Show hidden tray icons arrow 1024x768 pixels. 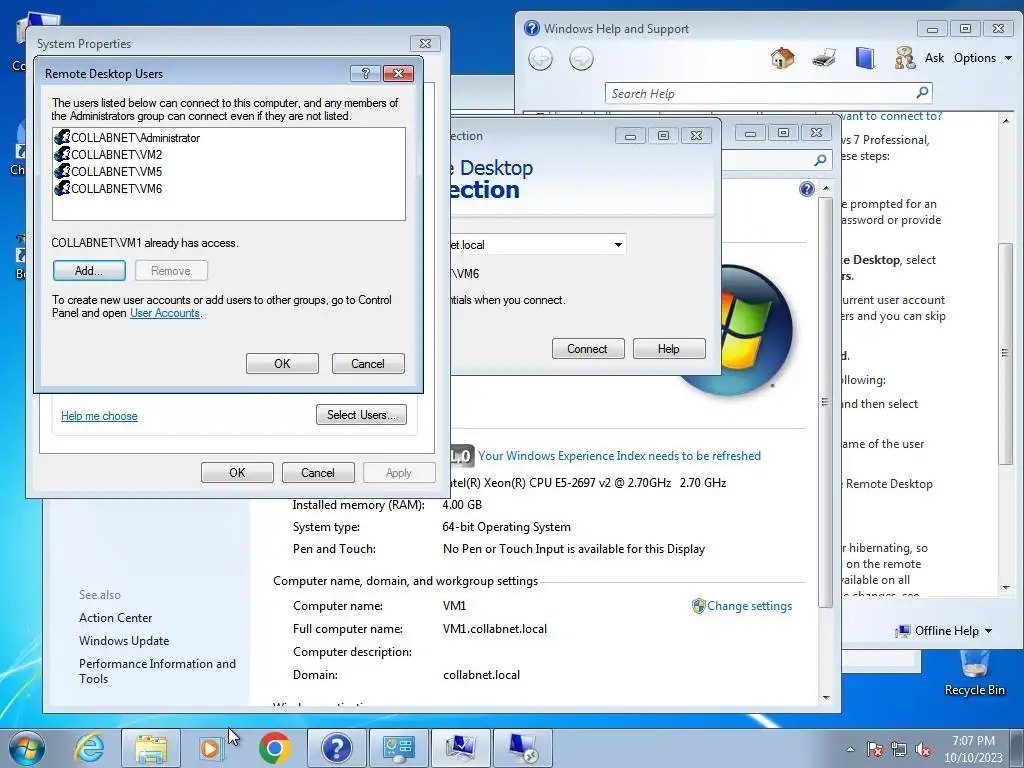pos(850,750)
